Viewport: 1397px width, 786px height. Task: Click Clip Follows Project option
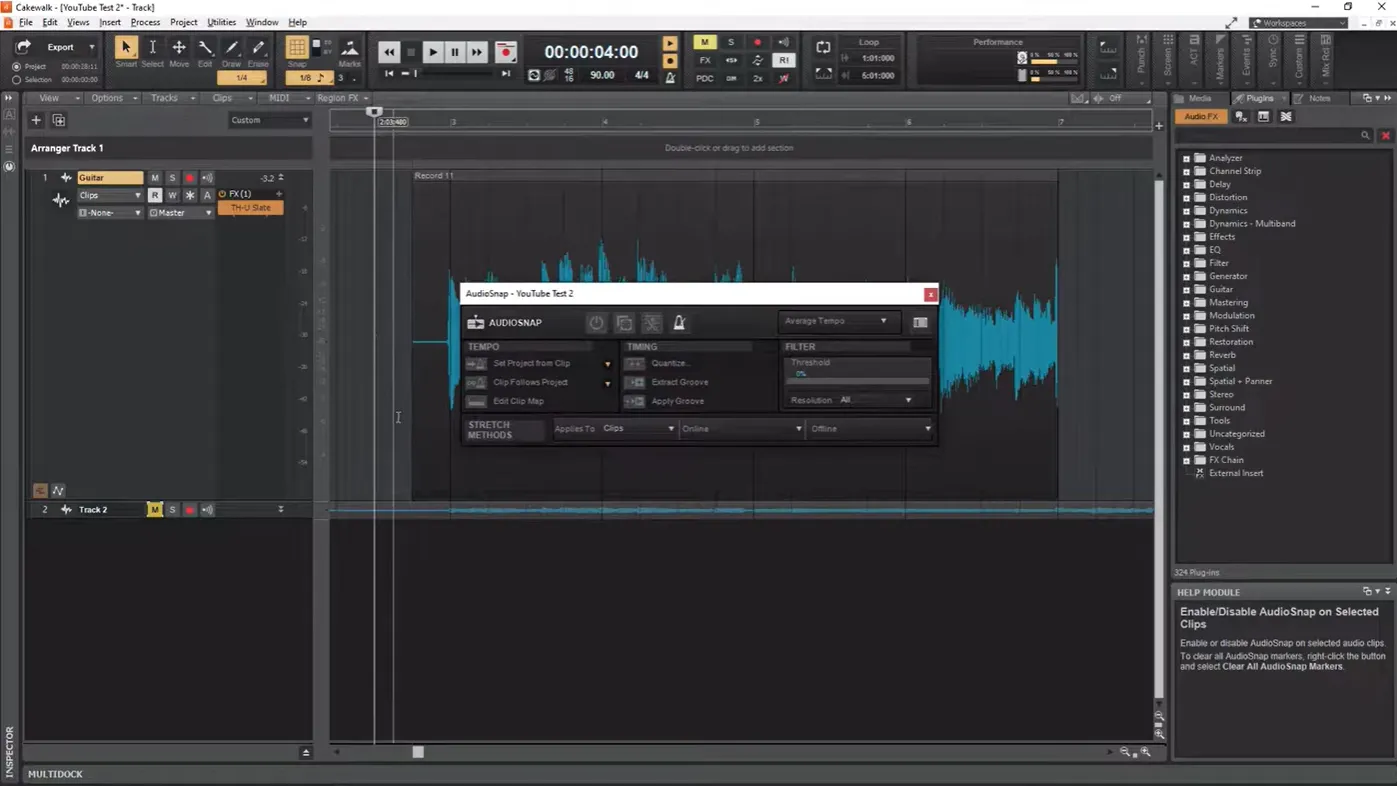[x=530, y=382]
